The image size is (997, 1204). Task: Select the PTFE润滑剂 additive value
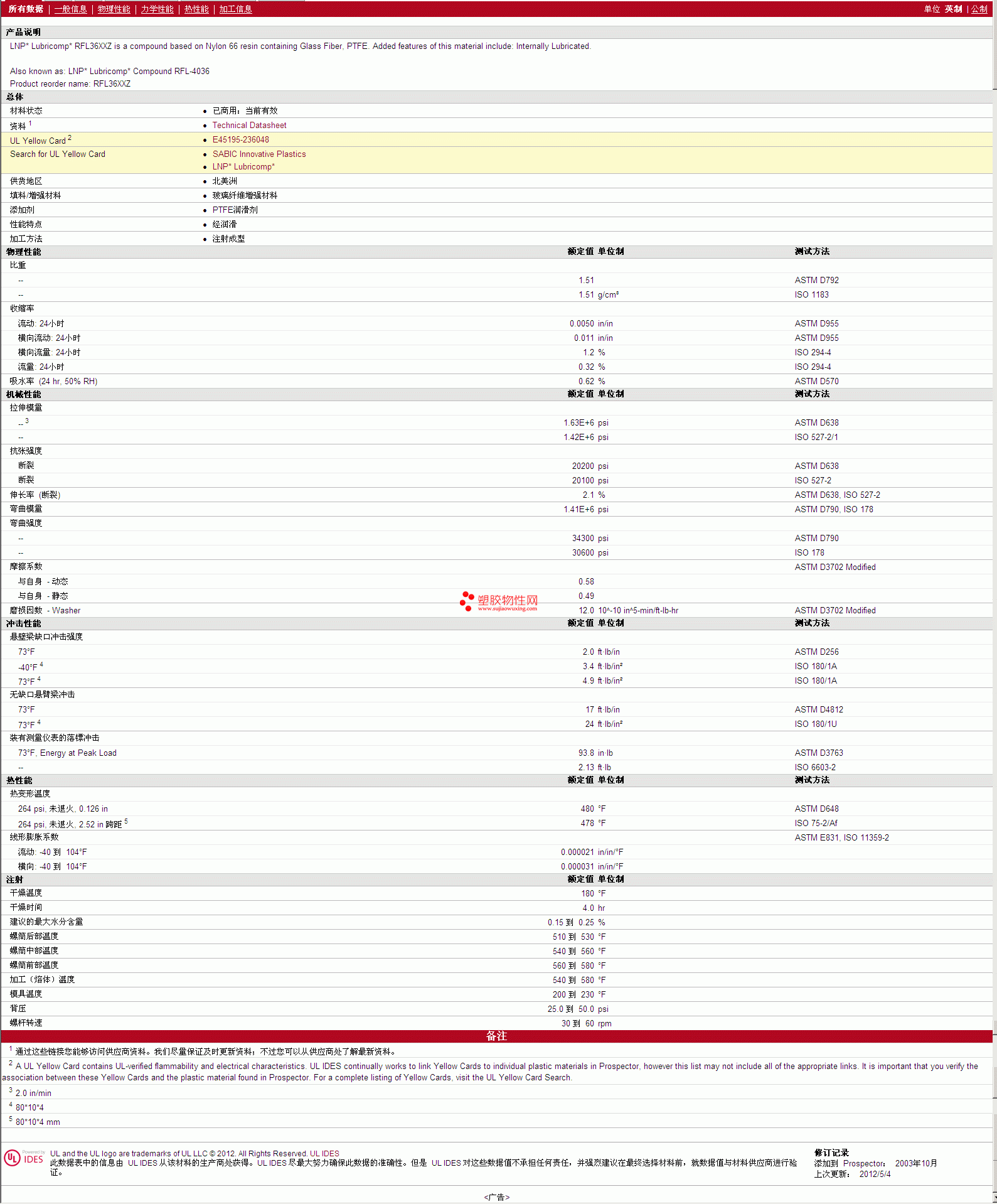235,210
